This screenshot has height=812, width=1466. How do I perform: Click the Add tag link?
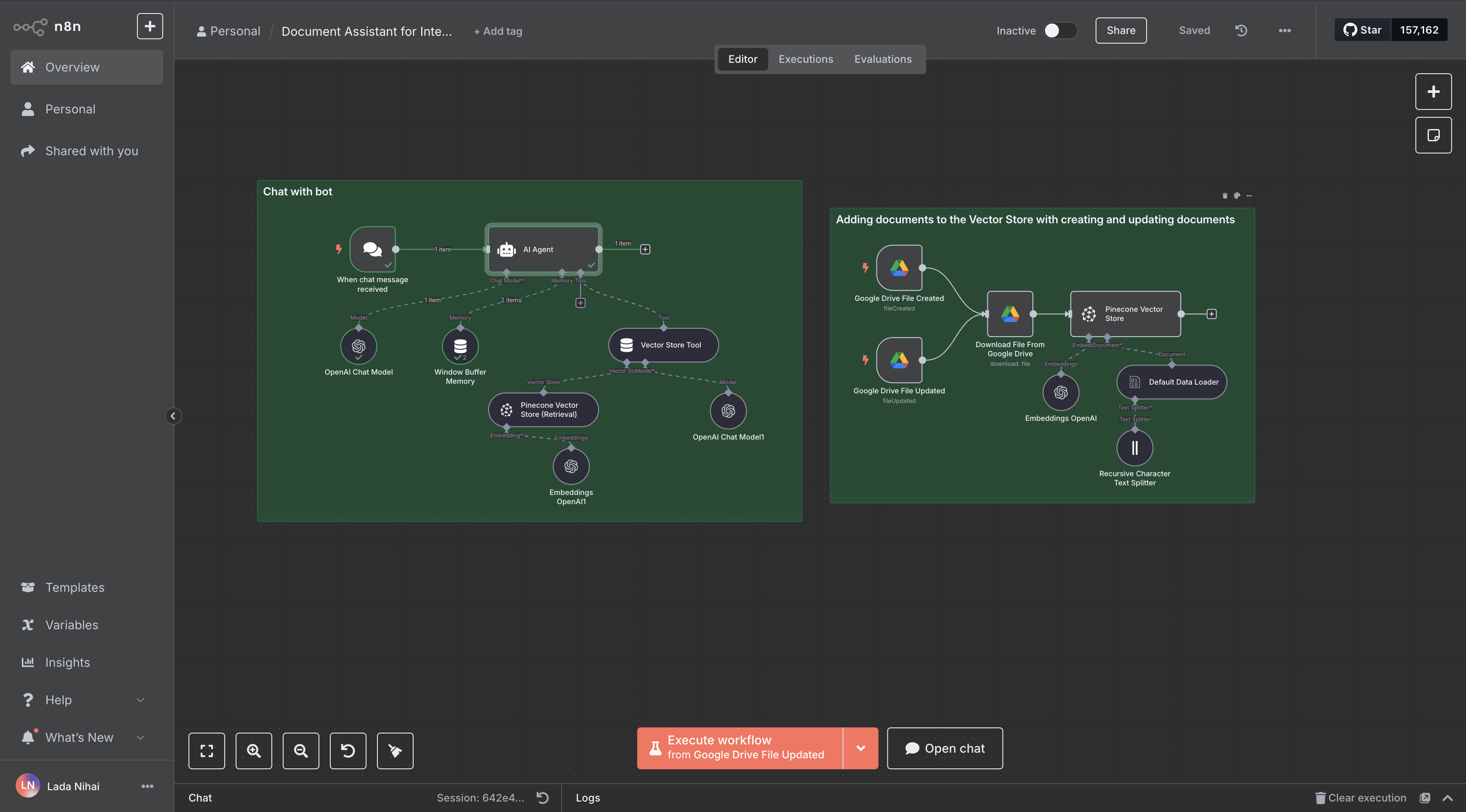tap(498, 31)
